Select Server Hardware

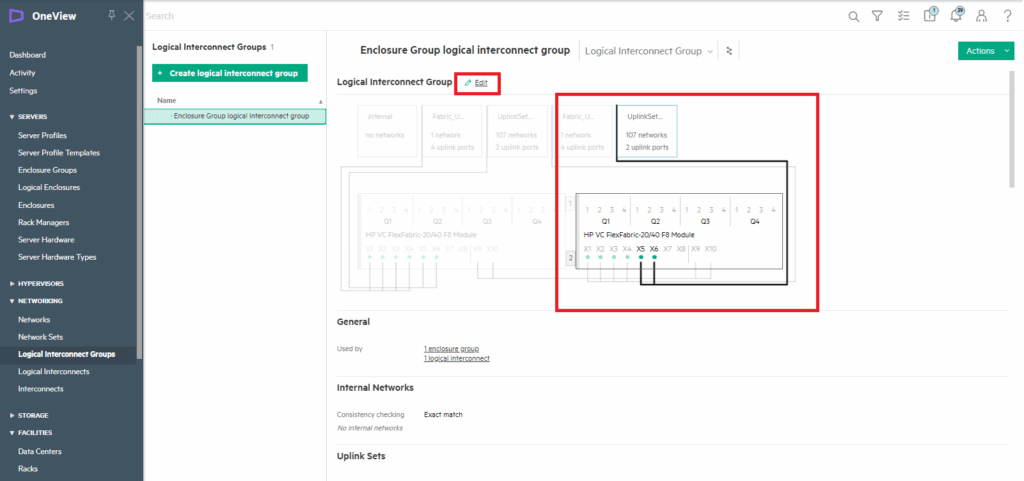tap(46, 240)
